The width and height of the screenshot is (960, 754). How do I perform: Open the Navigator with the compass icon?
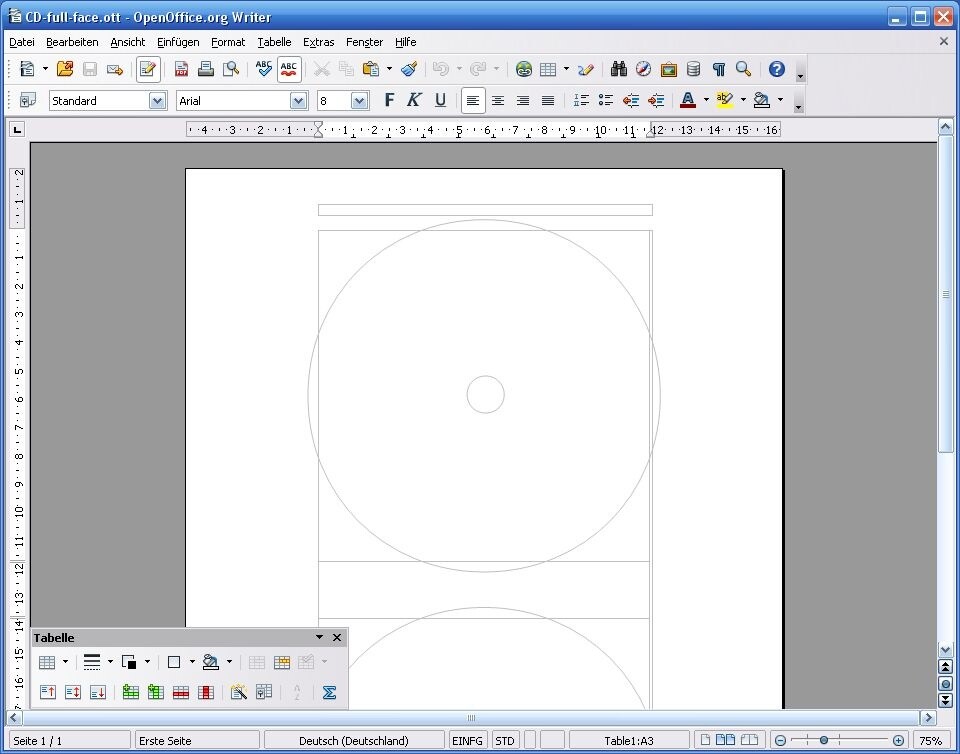(x=641, y=69)
